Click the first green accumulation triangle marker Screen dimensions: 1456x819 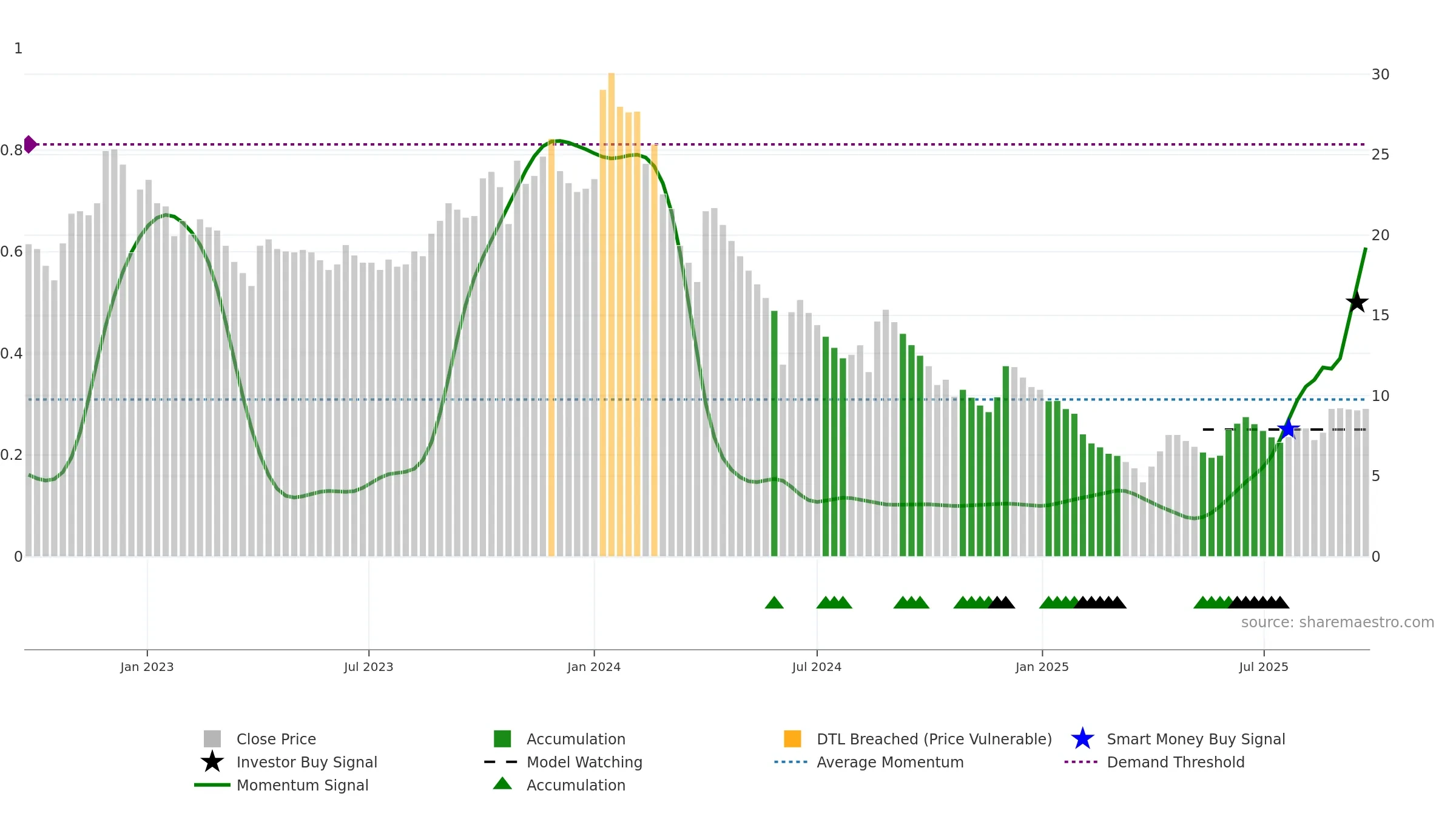(774, 602)
